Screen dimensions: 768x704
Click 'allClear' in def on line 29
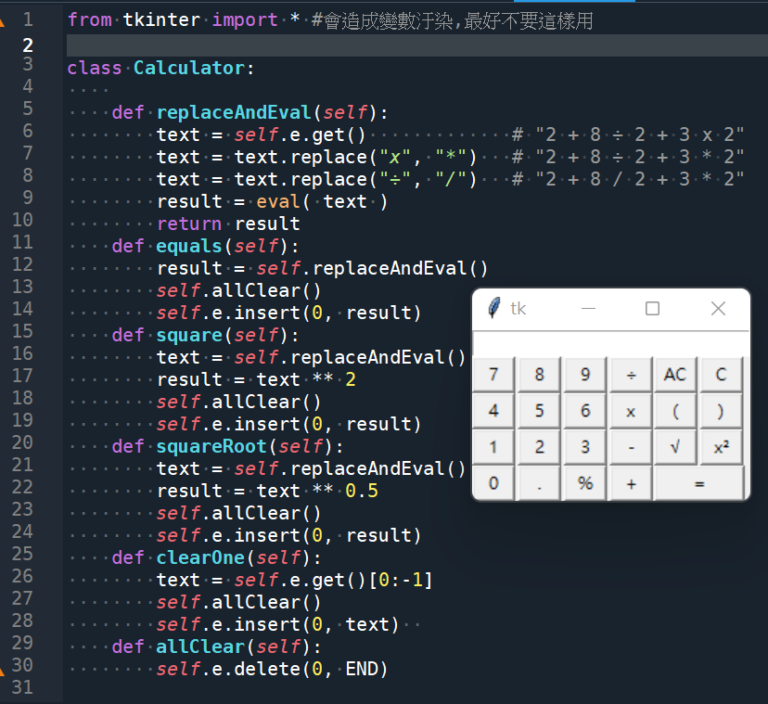200,647
